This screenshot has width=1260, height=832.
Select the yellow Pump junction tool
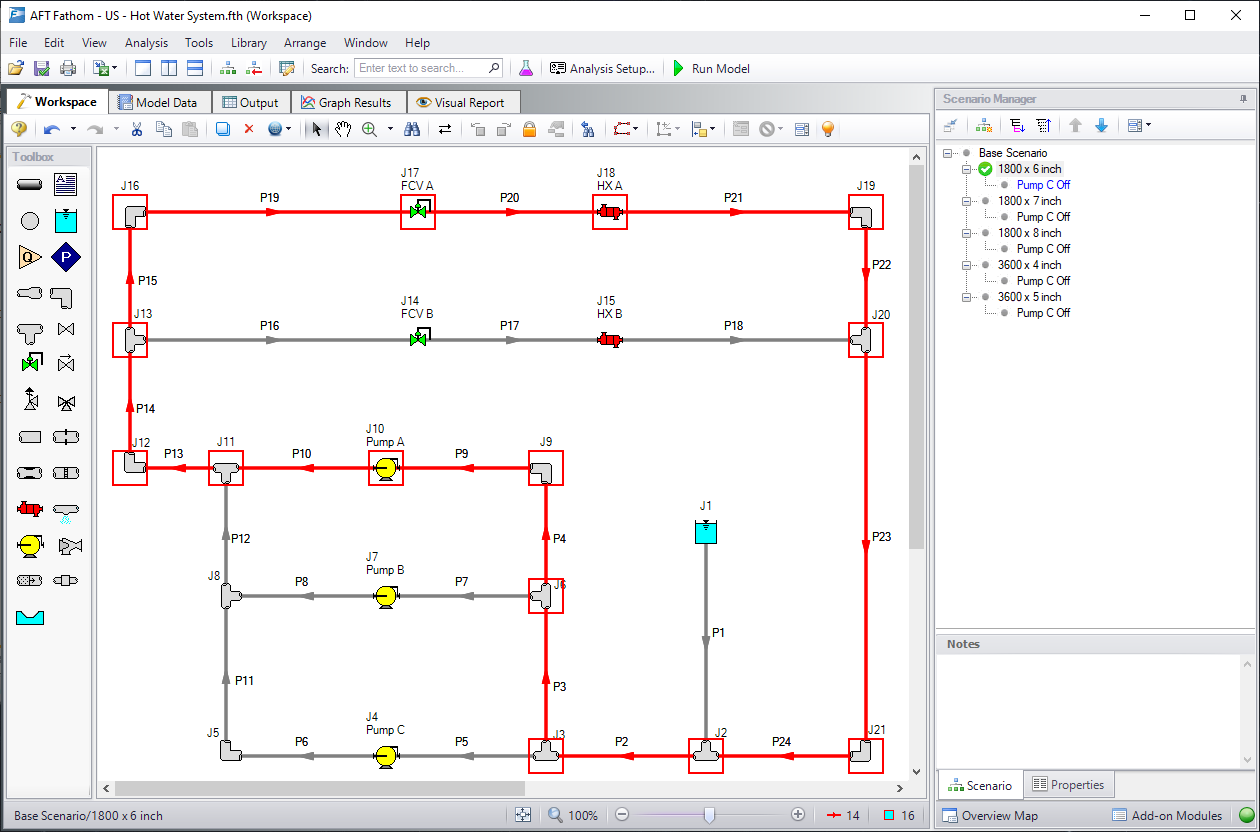click(30, 545)
